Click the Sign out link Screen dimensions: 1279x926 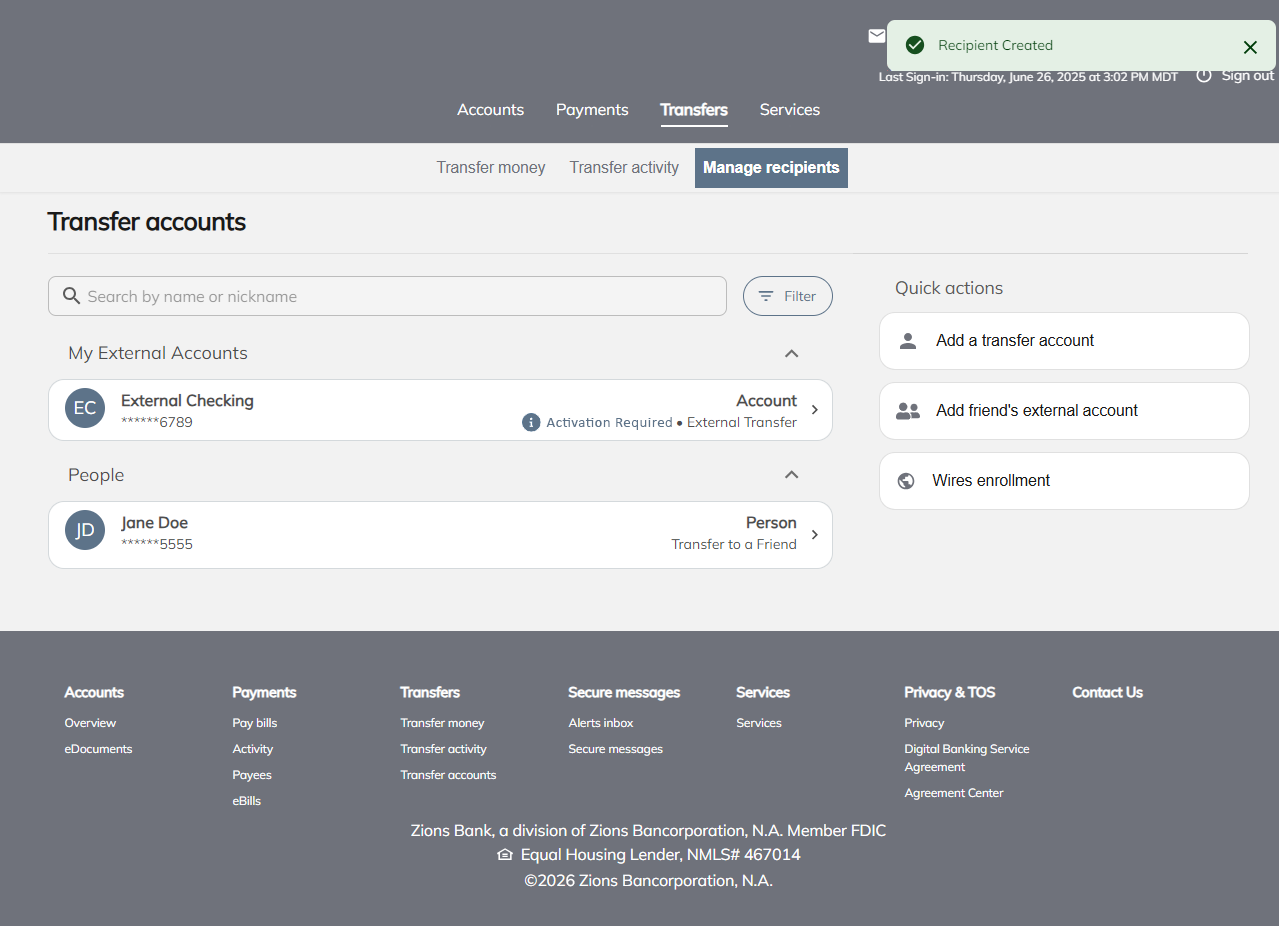[x=1247, y=76]
